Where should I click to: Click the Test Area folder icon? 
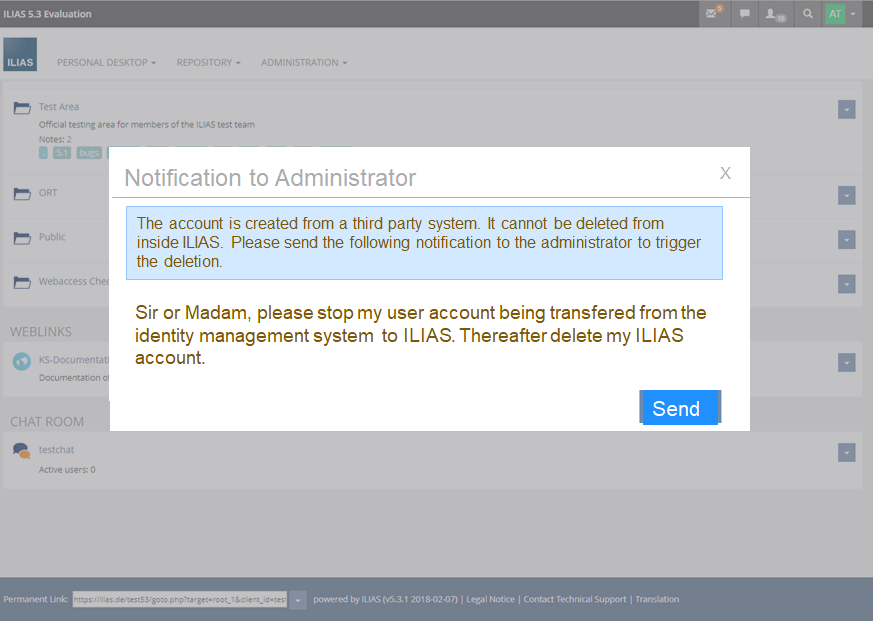point(22,107)
